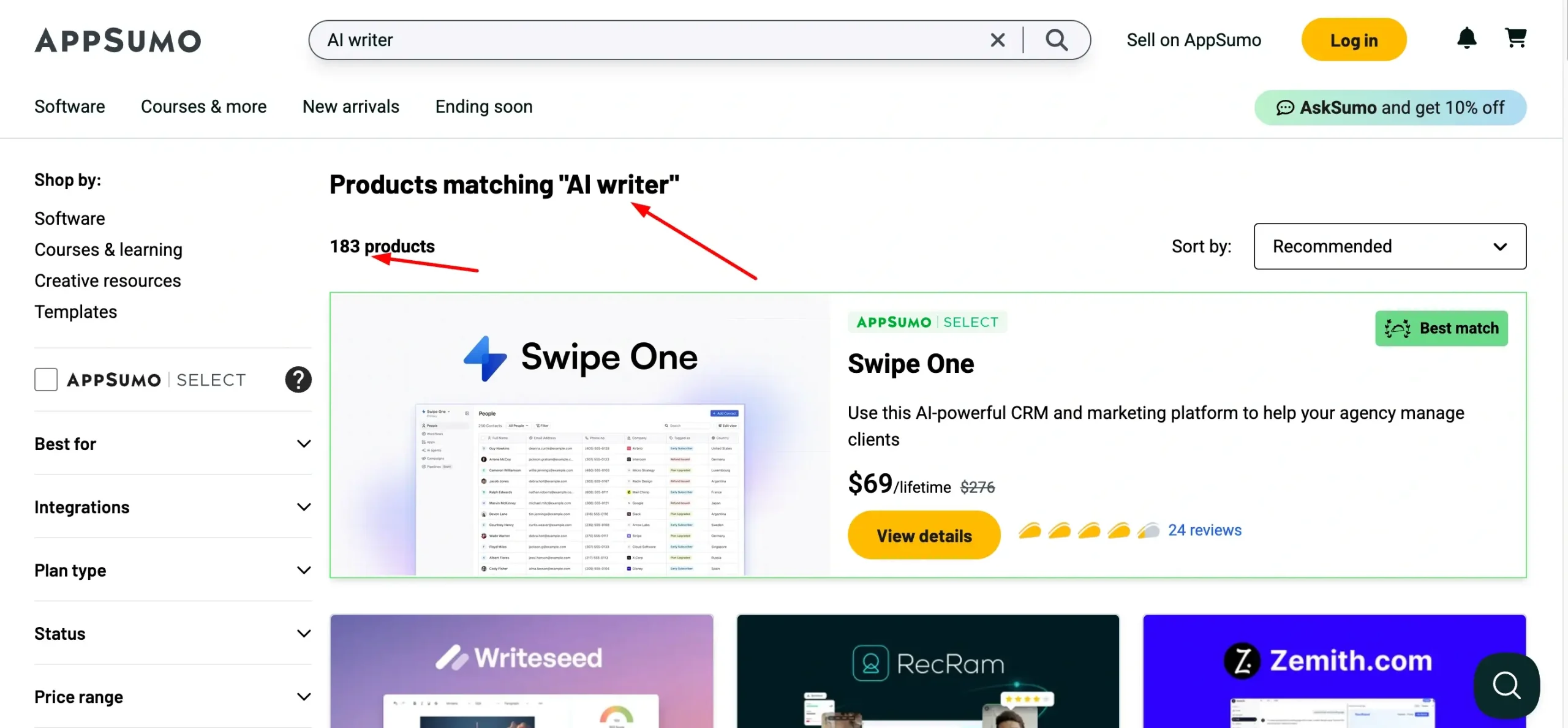Viewport: 1568px width, 728px height.
Task: Select the Courses & more menu item
Action: click(203, 105)
